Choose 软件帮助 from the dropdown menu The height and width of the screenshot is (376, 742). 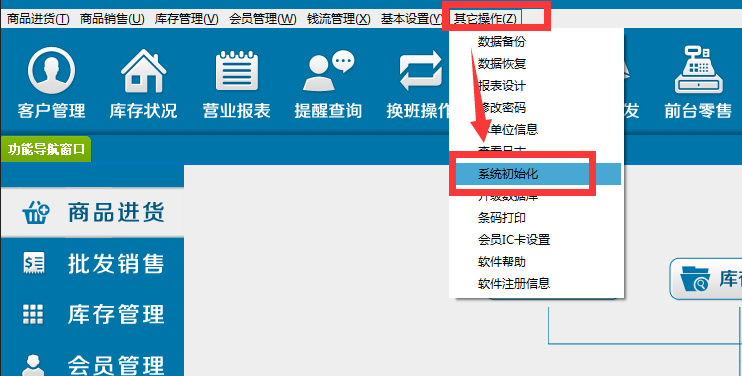coord(502,262)
